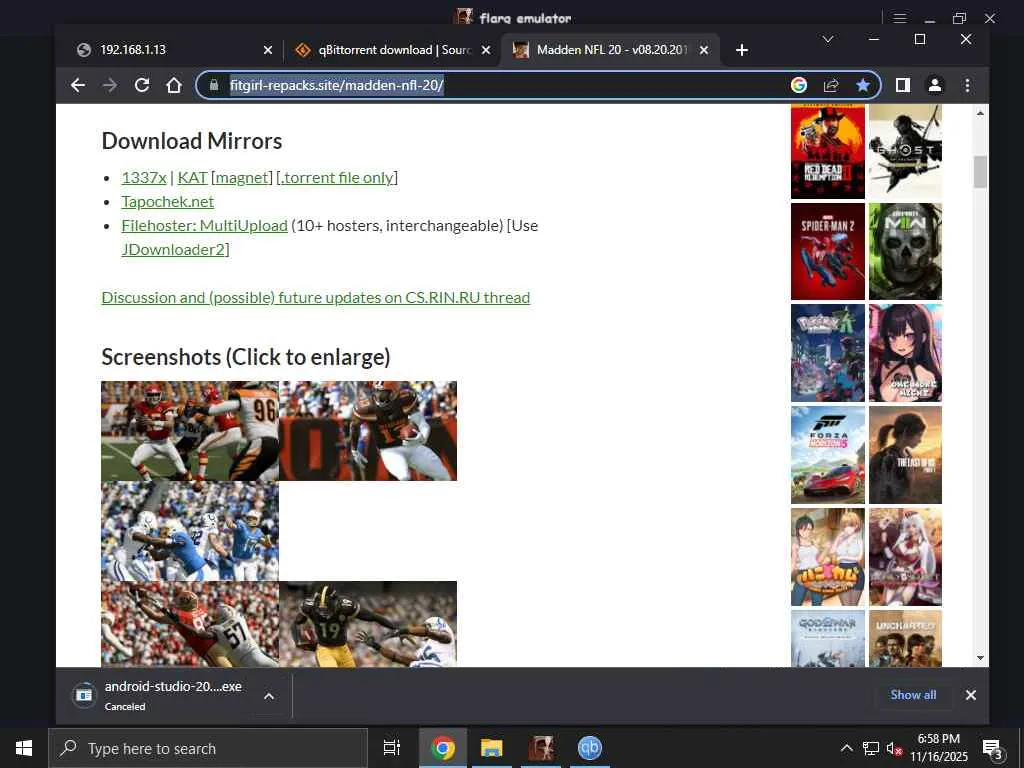Open Red Dead Redemption II cover
Image resolution: width=1024 pixels, height=768 pixels.
(x=827, y=152)
